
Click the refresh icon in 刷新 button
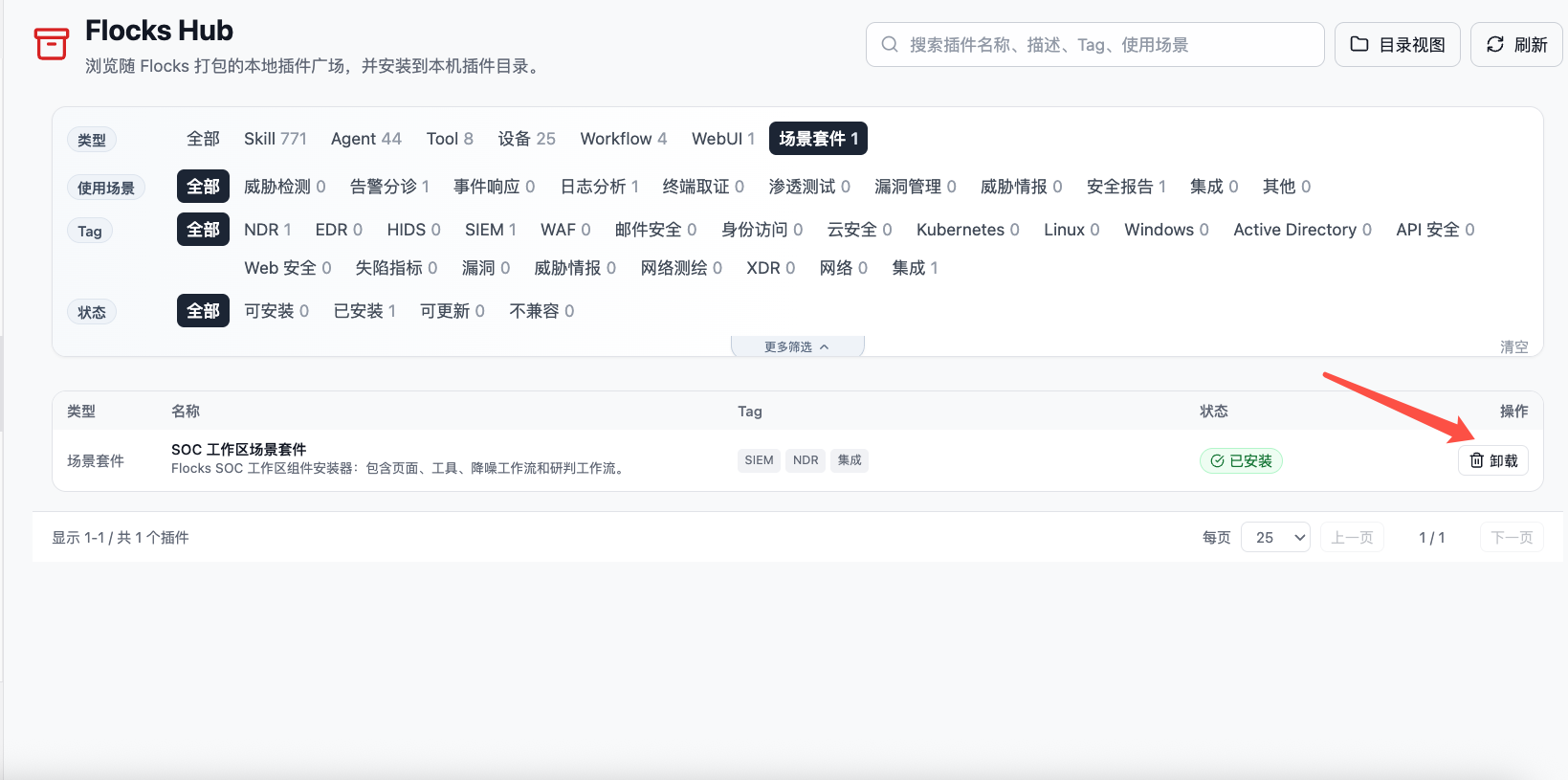(x=1495, y=44)
